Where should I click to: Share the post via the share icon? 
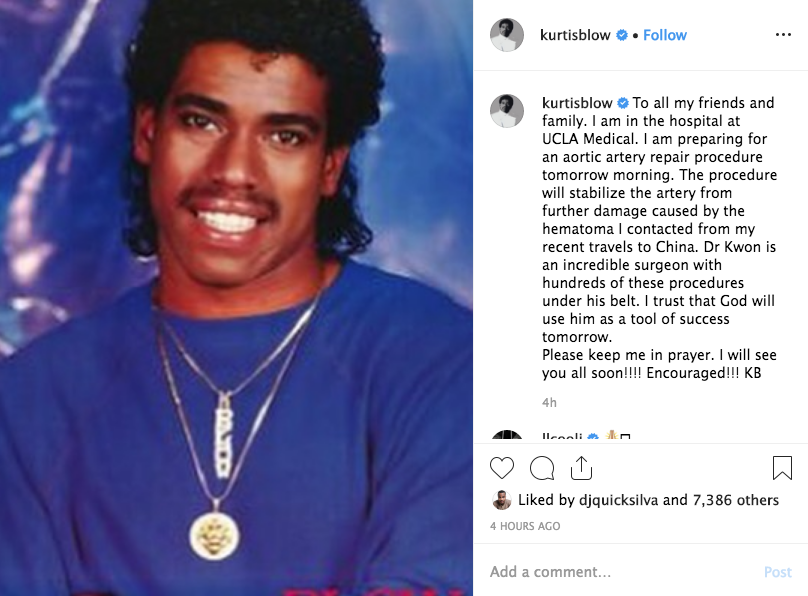581,468
